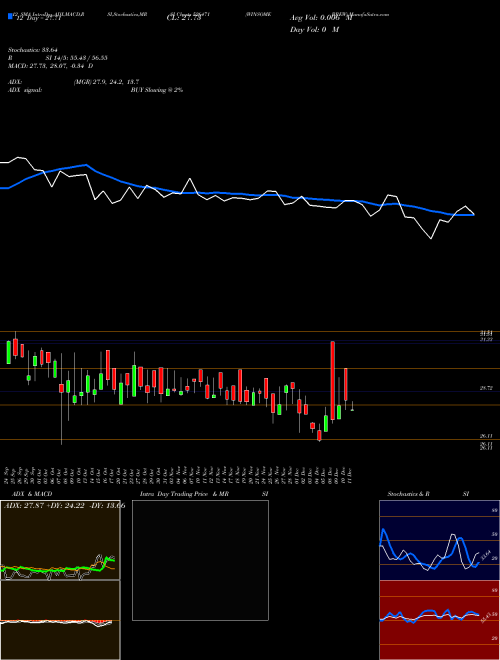This screenshot has height=660, width=500.
Task: Click the 'Stochastics & R' panel heading
Action: [x=409, y=494]
